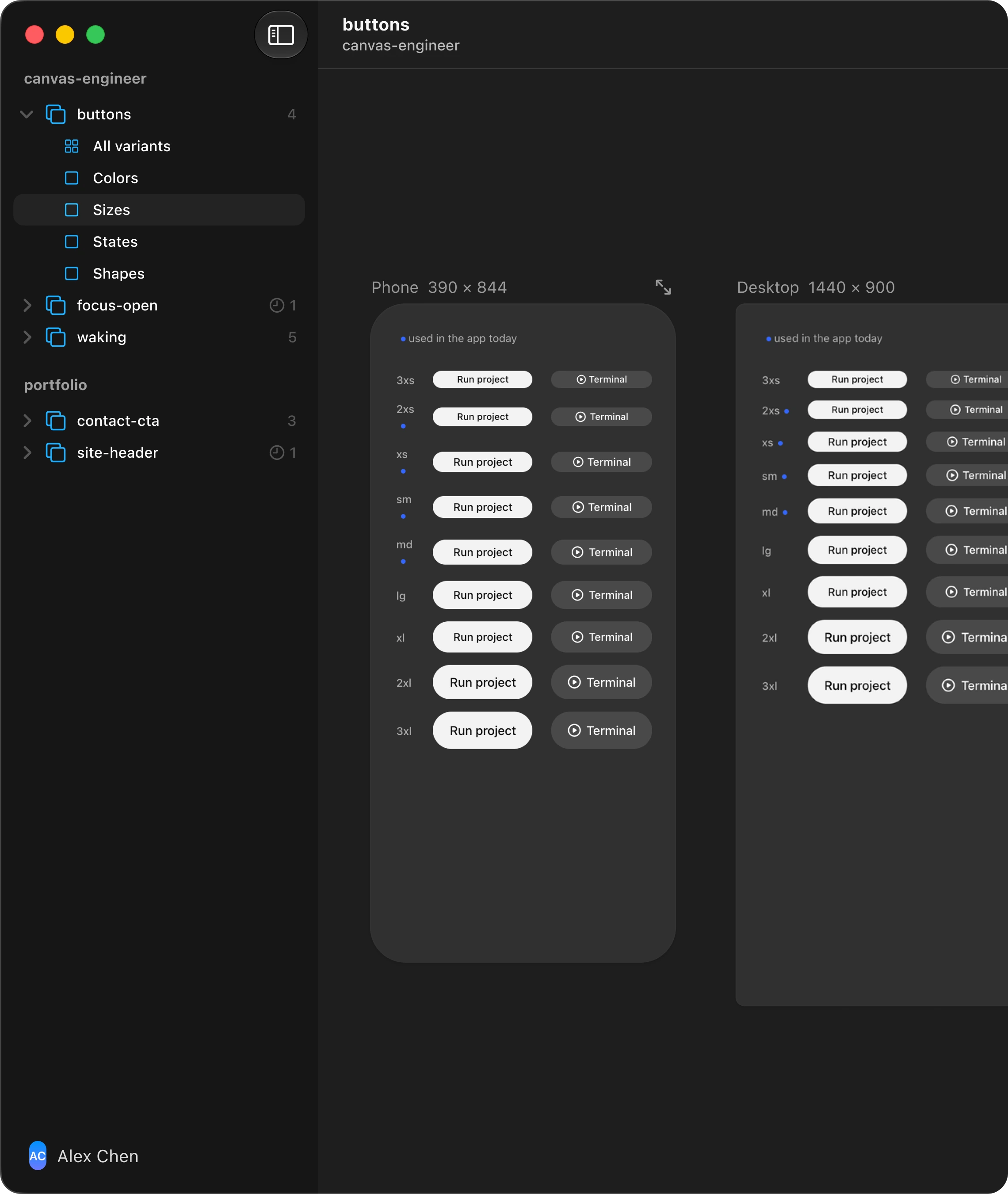This screenshot has height=1194, width=1008.
Task: Click the xs Terminal button in Phone
Action: [601, 462]
